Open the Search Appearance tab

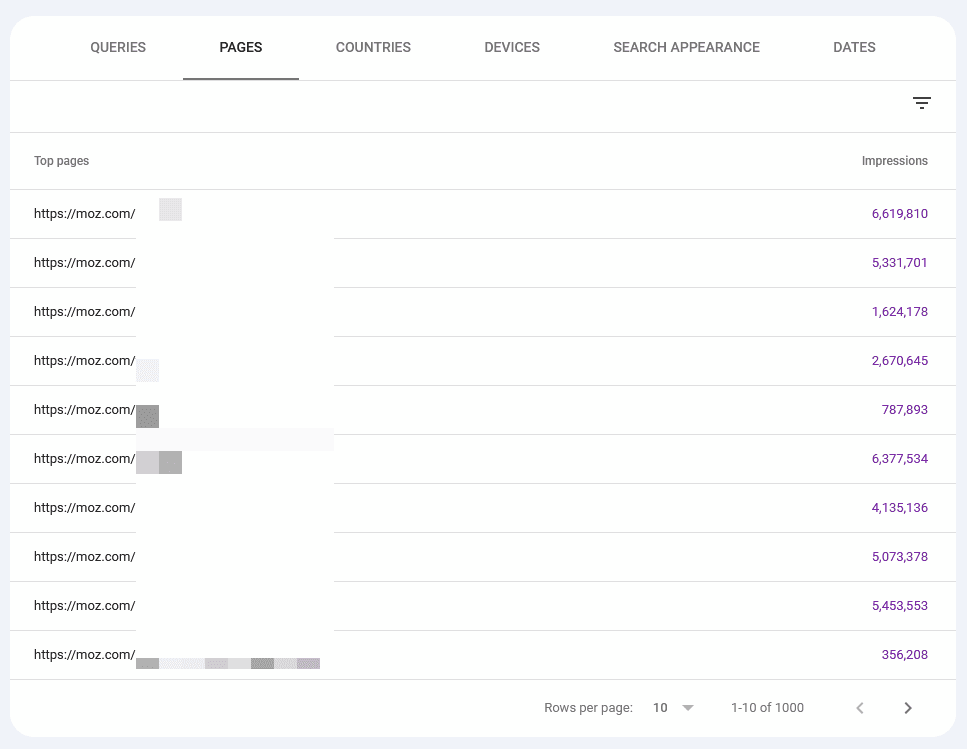(x=686, y=47)
